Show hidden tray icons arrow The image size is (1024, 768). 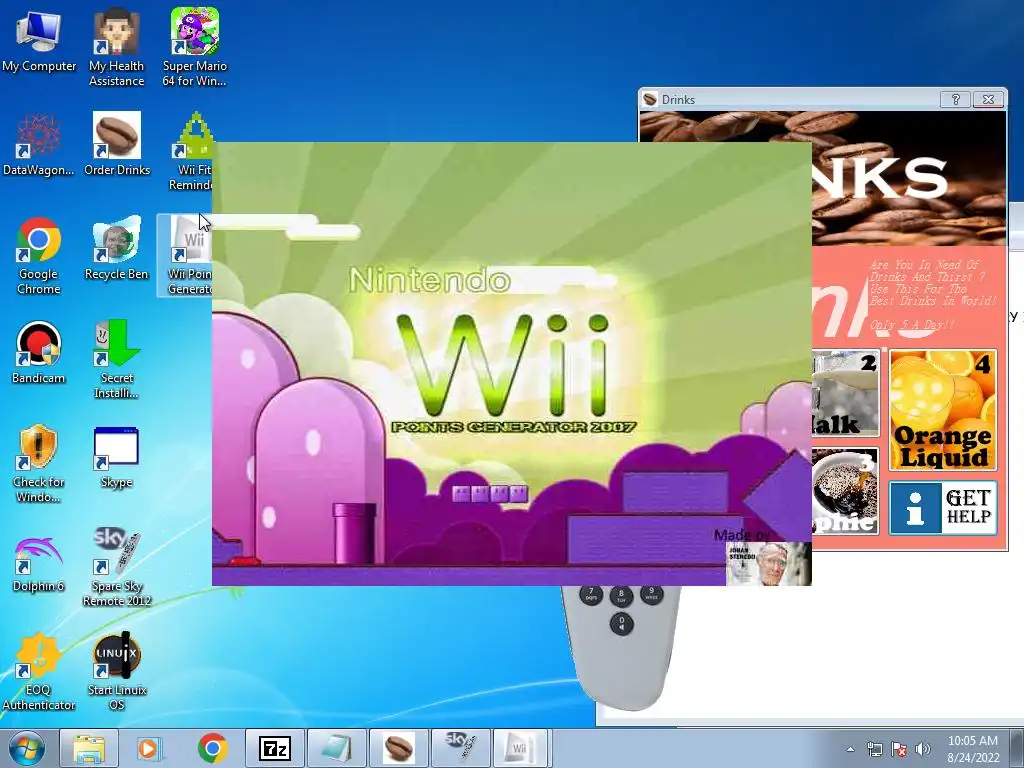(850, 749)
